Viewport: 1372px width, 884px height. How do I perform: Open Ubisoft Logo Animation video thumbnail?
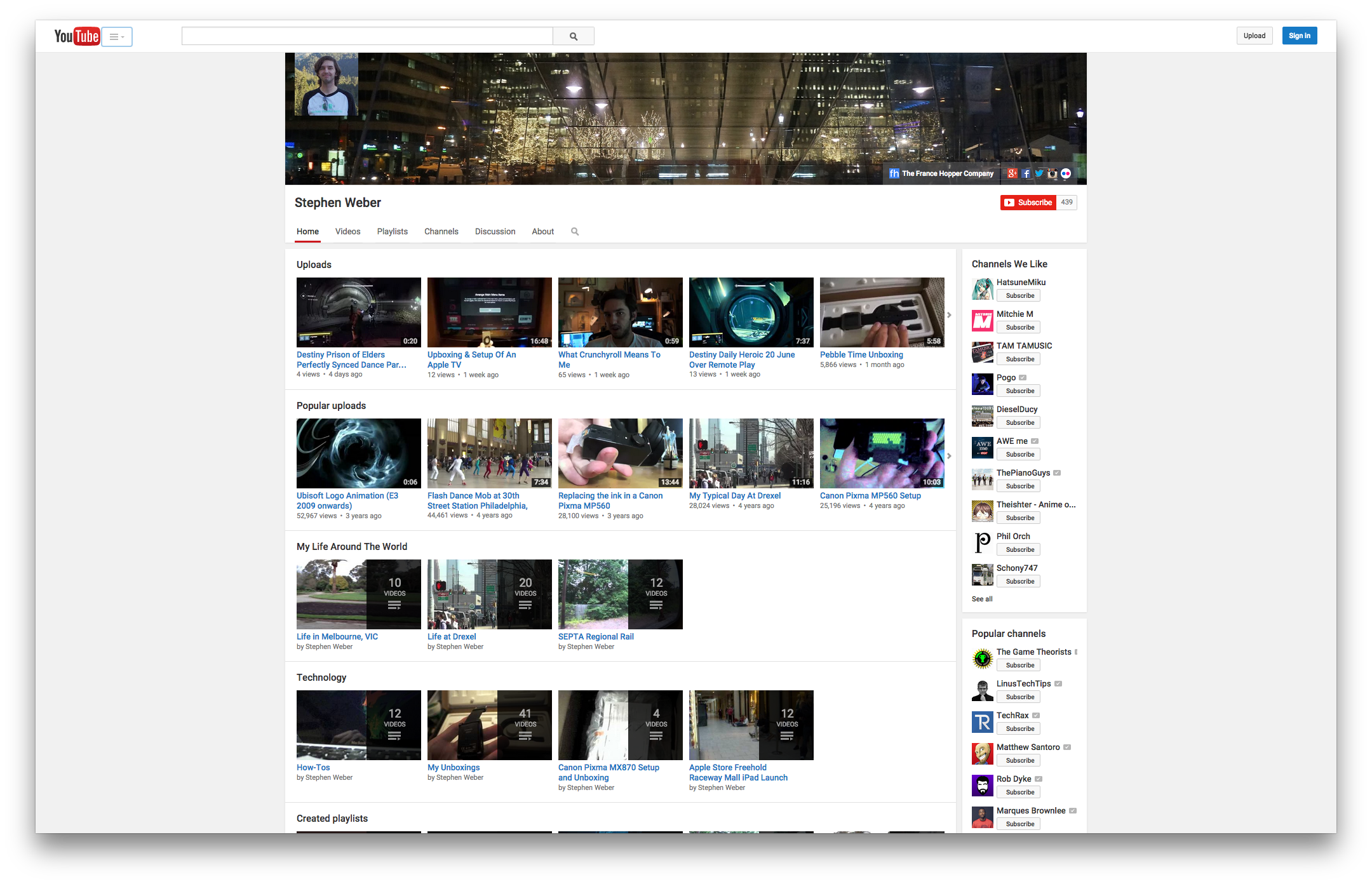(358, 453)
